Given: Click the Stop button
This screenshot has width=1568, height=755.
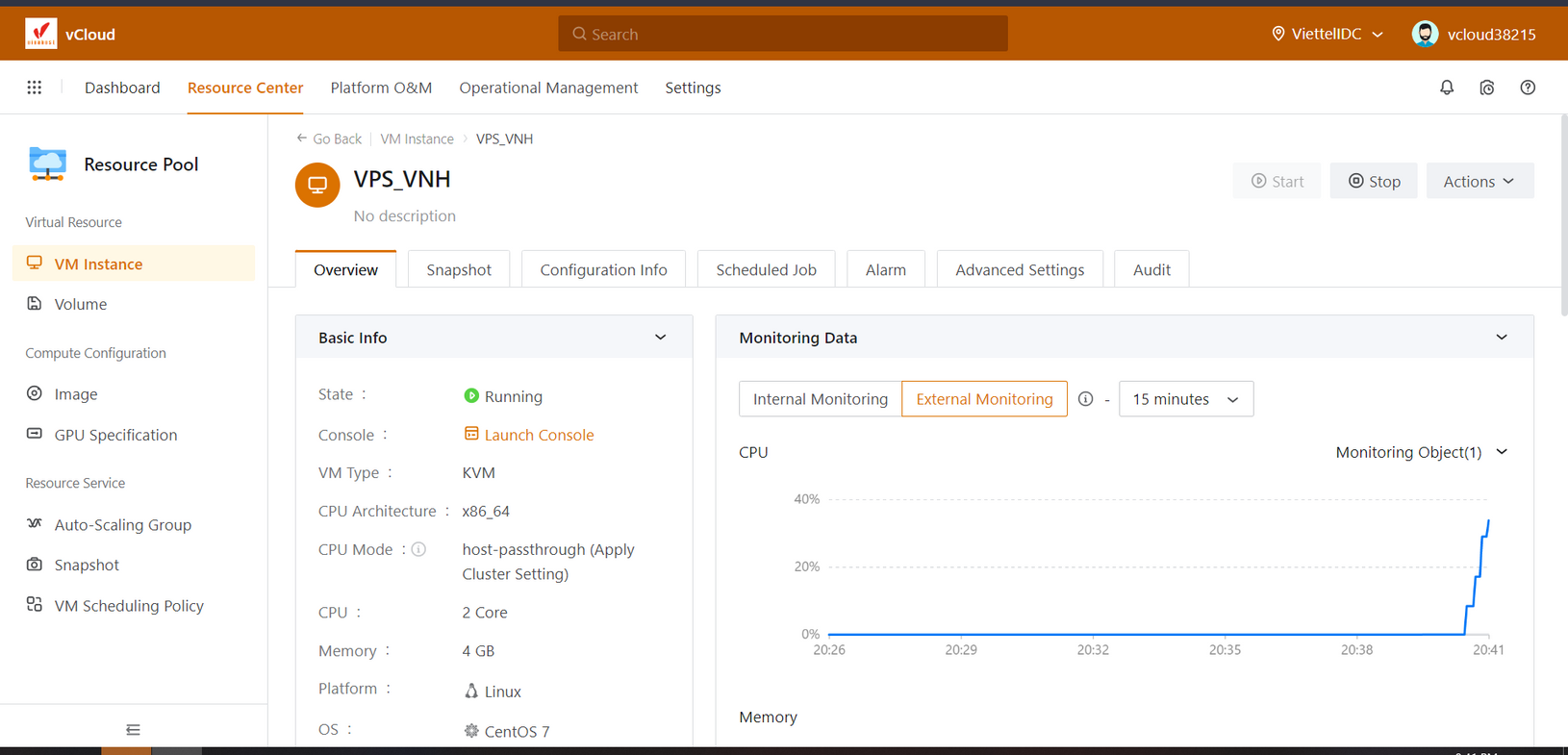Looking at the screenshot, I should [x=1374, y=181].
